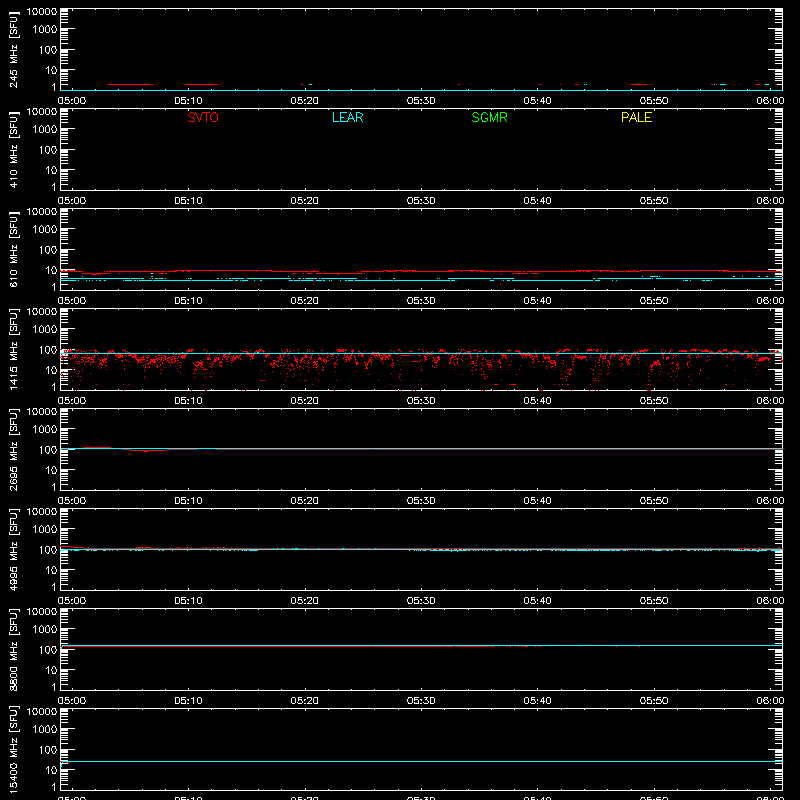Click 05:40 time label under 4995 MHz plot
The image size is (800, 800).
coord(537,601)
